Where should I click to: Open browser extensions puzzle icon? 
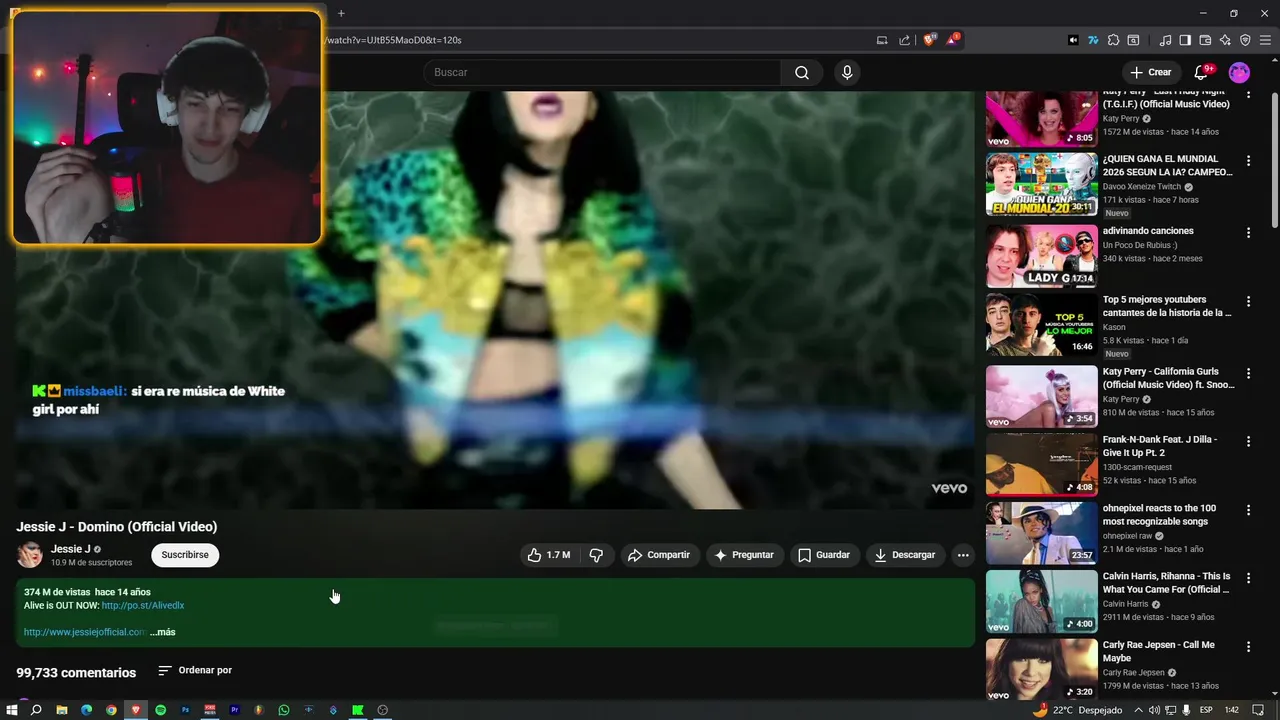(x=1113, y=40)
